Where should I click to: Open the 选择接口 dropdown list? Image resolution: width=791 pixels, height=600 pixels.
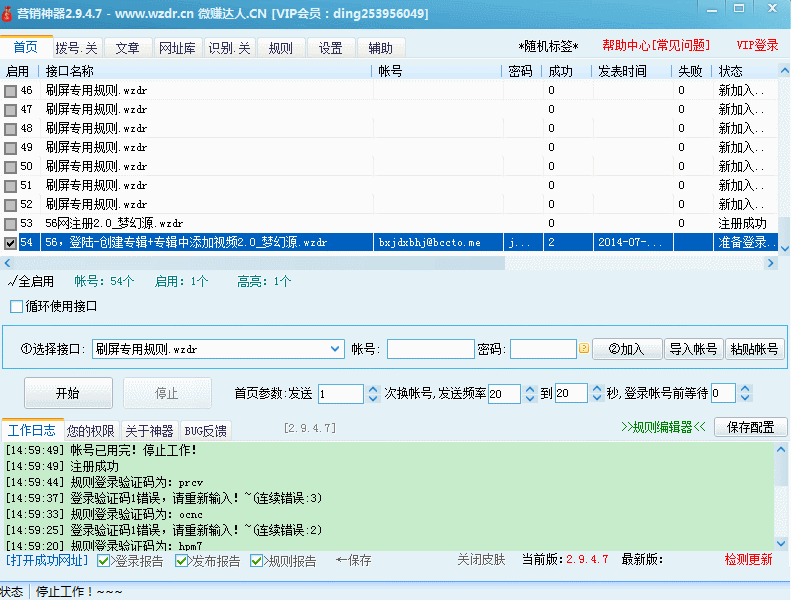tap(335, 349)
